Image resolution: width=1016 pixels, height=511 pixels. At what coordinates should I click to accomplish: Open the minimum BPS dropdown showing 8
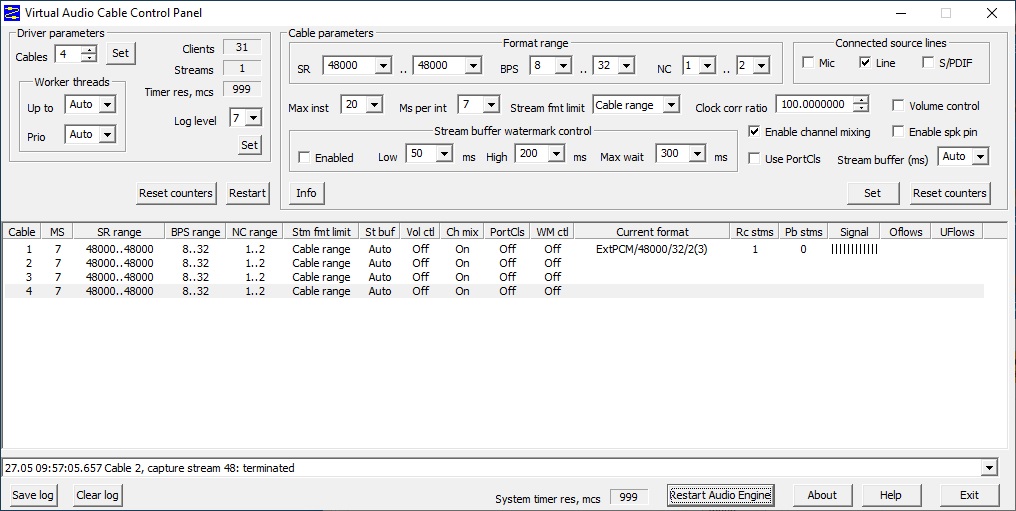pos(564,65)
